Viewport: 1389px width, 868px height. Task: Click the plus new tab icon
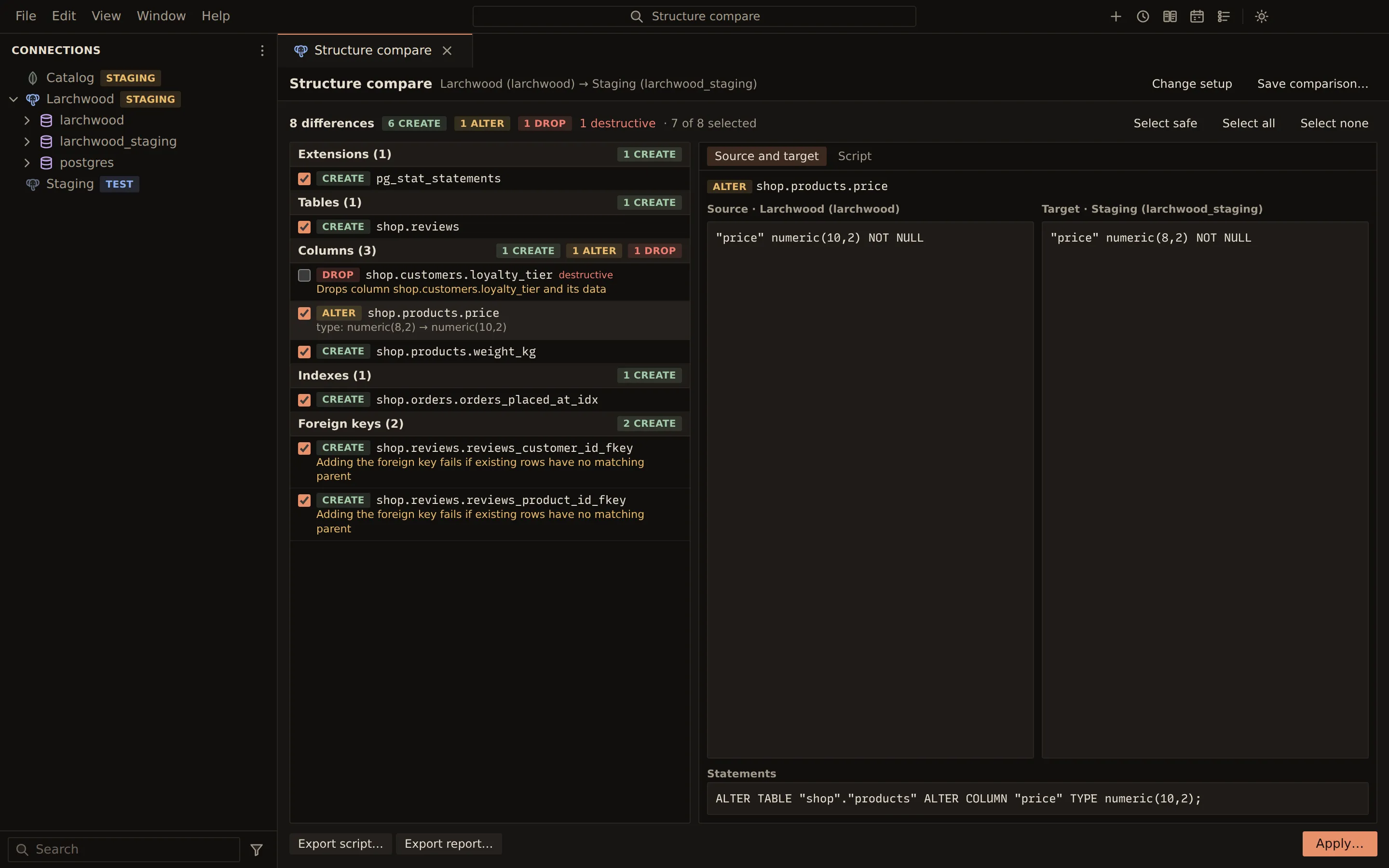click(1116, 17)
